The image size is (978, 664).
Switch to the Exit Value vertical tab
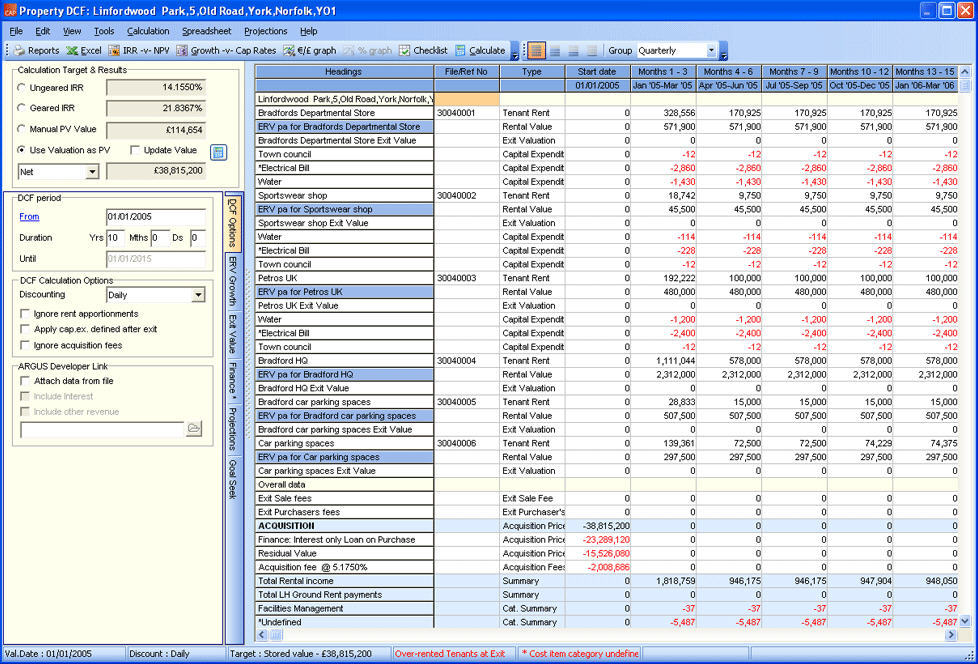pyautogui.click(x=233, y=334)
